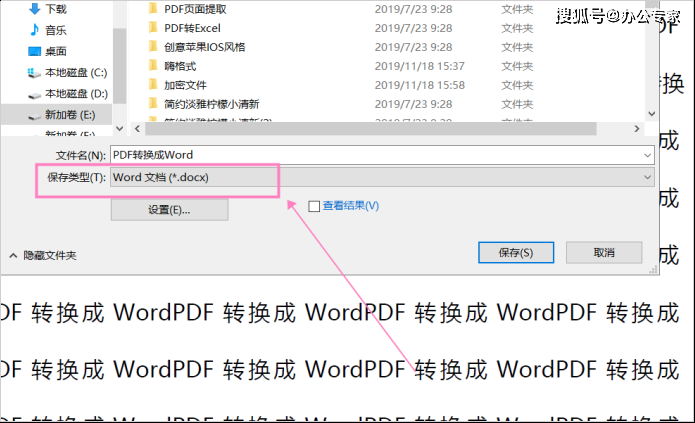Select the PDF页面提取 folder name
Viewport: 695px width, 423px height.
[195, 9]
